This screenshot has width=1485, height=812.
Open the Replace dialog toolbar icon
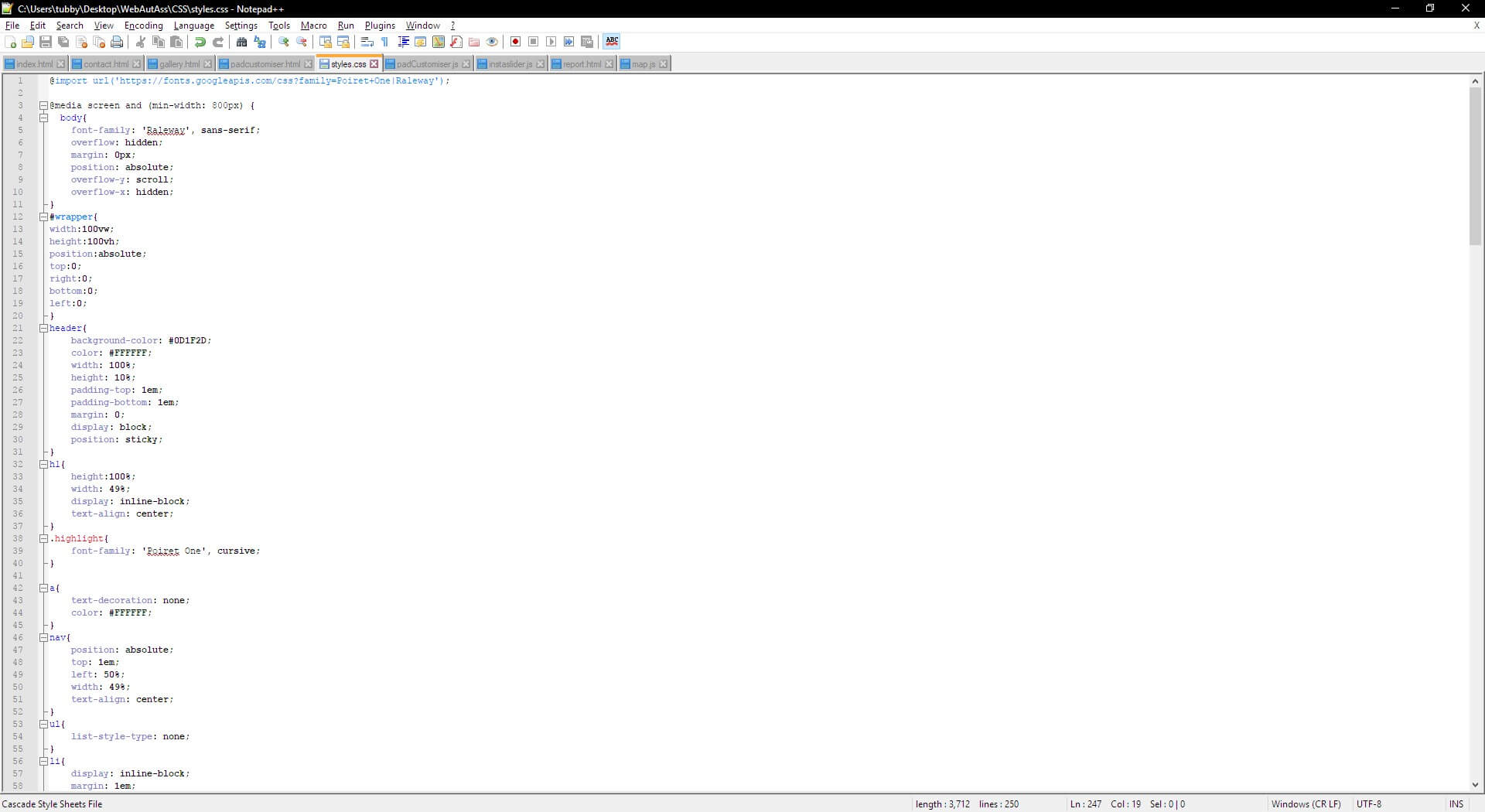click(260, 42)
